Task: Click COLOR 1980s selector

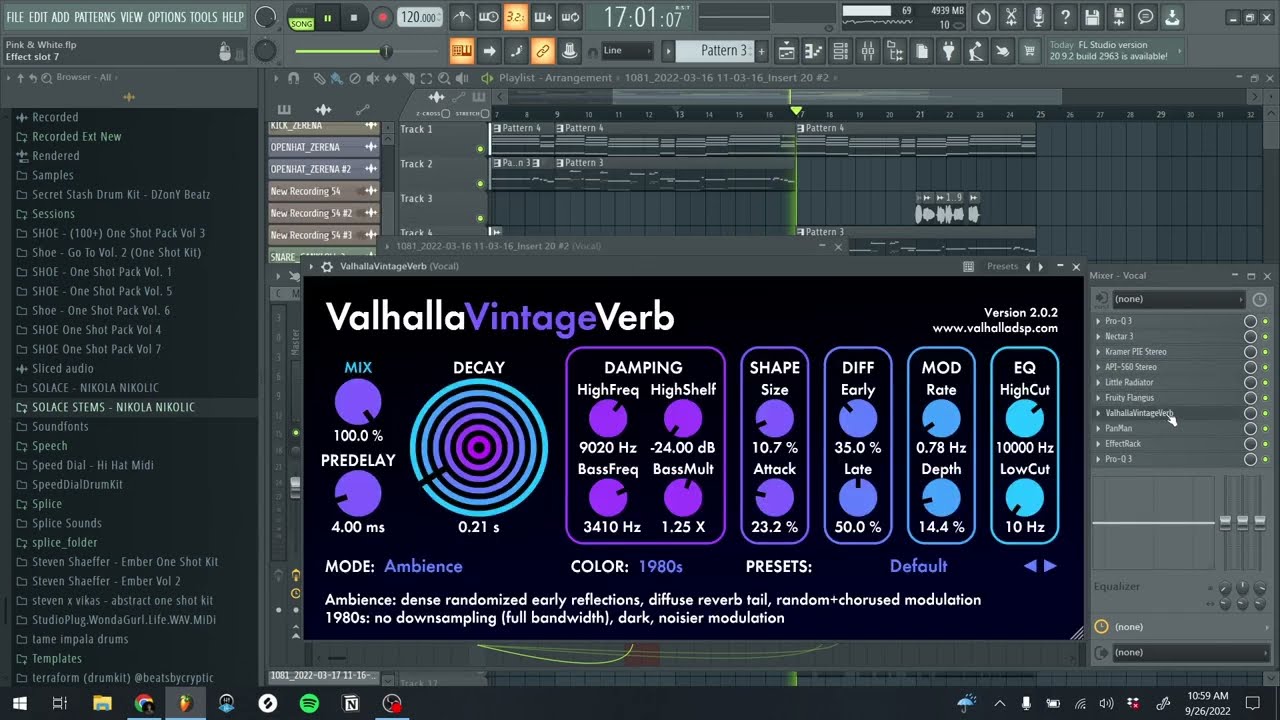Action: point(660,566)
